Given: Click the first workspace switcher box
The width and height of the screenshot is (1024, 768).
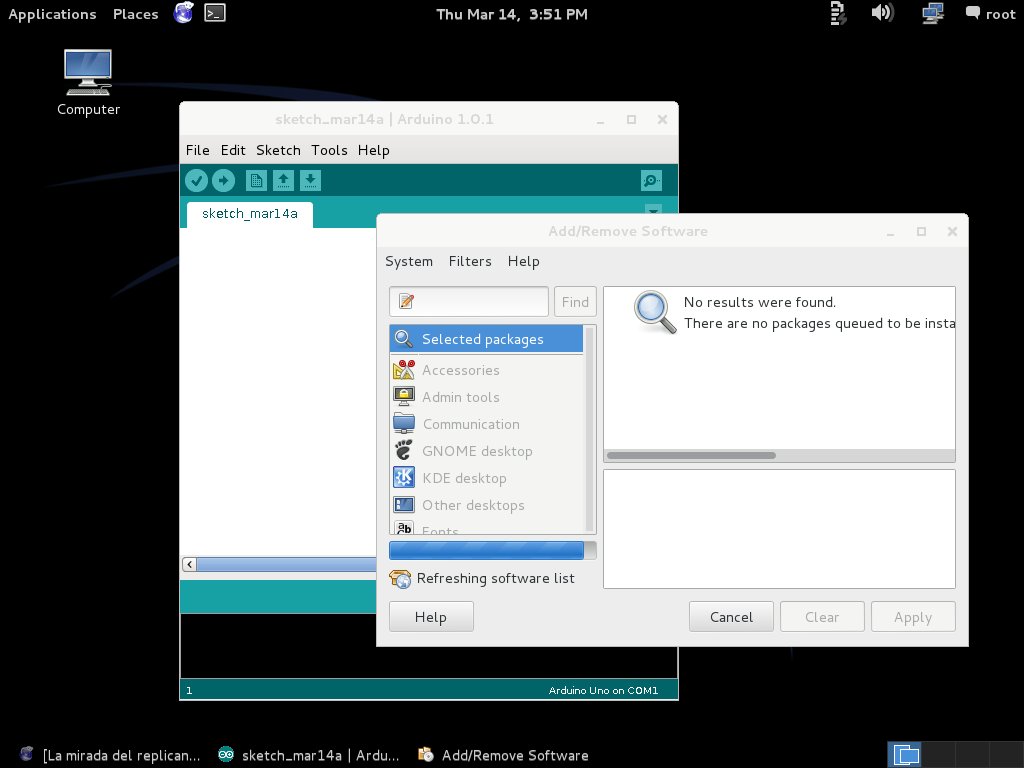Looking at the screenshot, I should (x=904, y=755).
